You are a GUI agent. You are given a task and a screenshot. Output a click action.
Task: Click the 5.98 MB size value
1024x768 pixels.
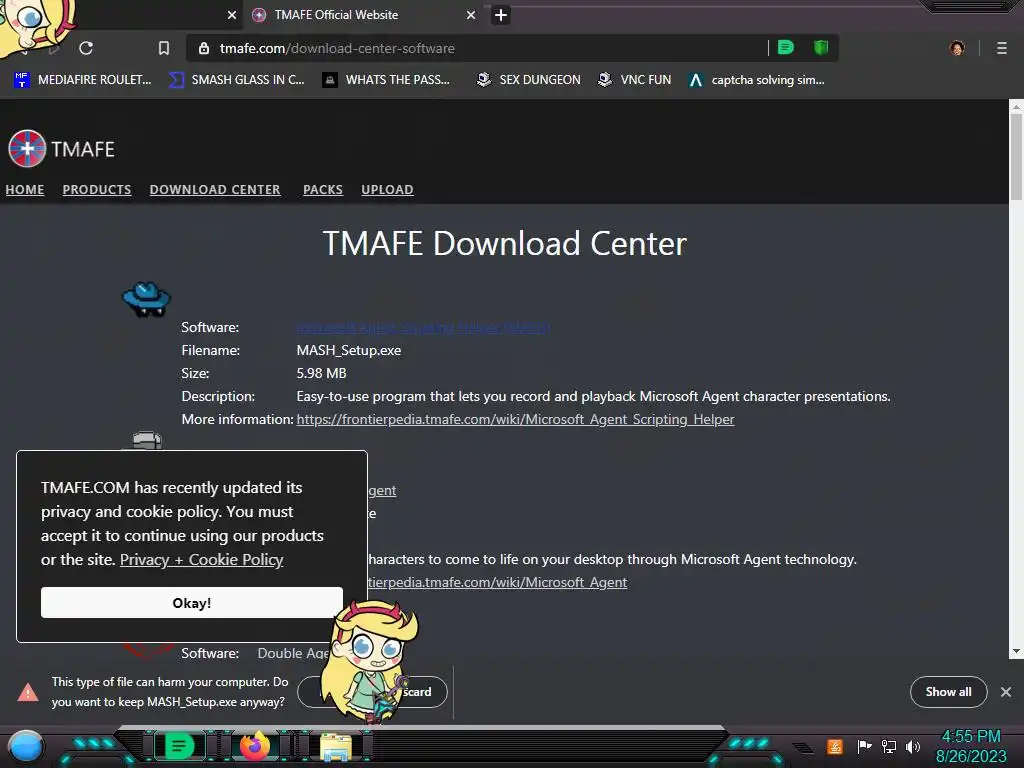(x=321, y=373)
